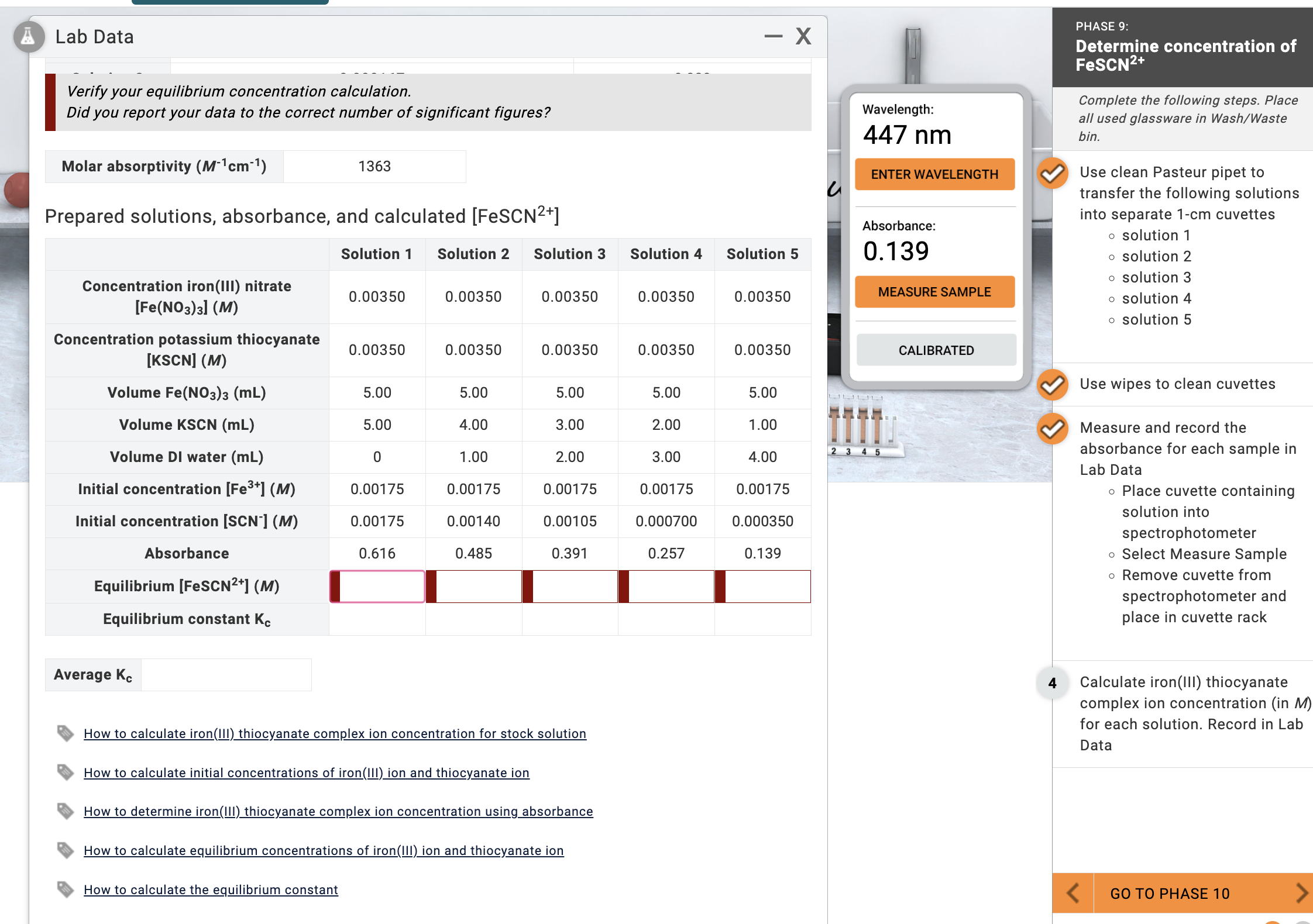Screen dimensions: 1313x924
Task: Click Solution 1 equilibrium FeSCN2+ input field
Action: click(x=377, y=586)
